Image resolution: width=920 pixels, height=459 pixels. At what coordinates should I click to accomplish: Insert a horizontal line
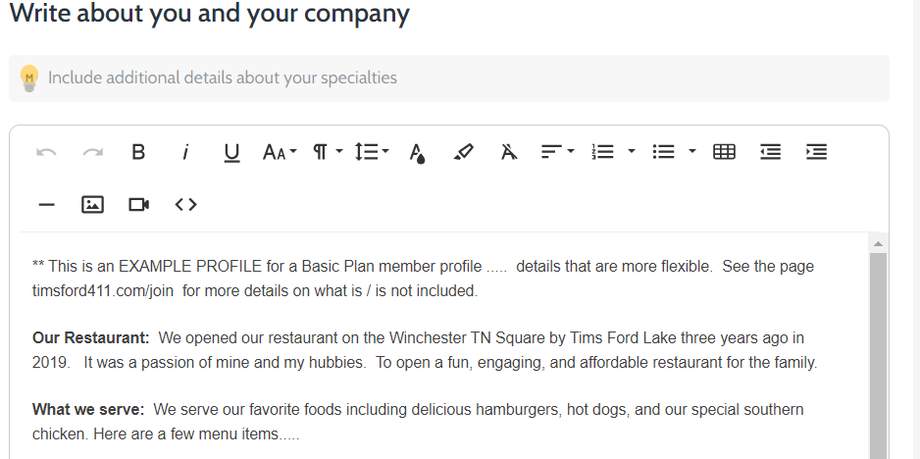point(46,204)
